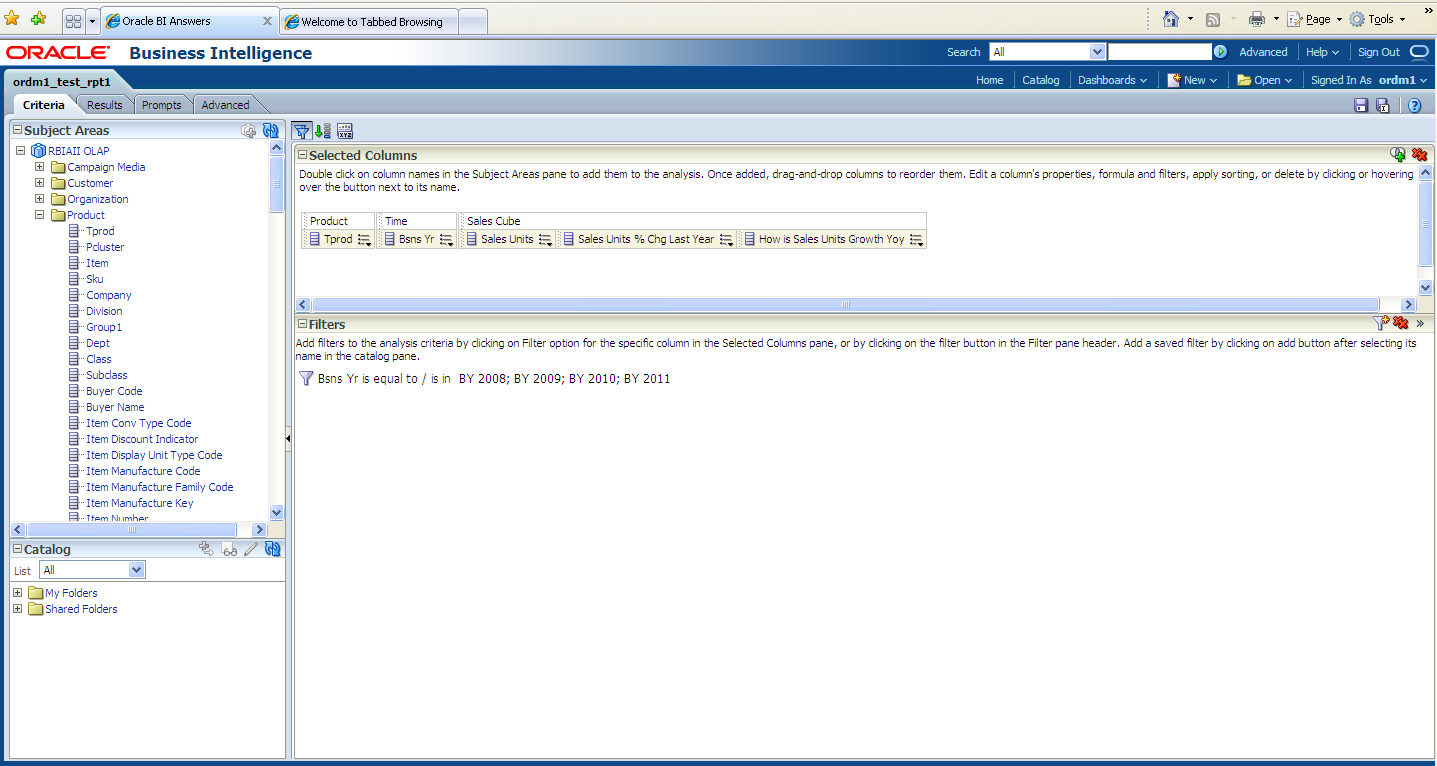Click the filter funnel toolbar icon
This screenshot has width=1437, height=766.
click(301, 131)
